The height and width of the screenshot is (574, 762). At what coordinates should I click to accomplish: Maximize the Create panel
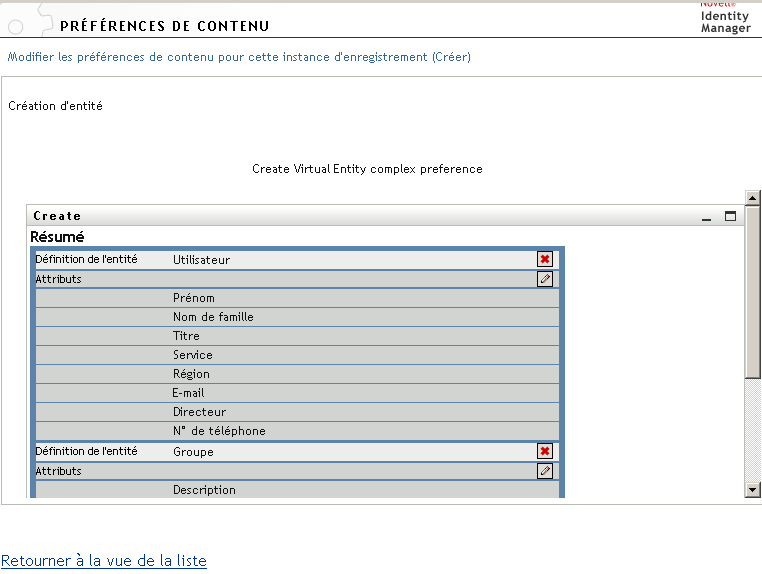[x=730, y=216]
